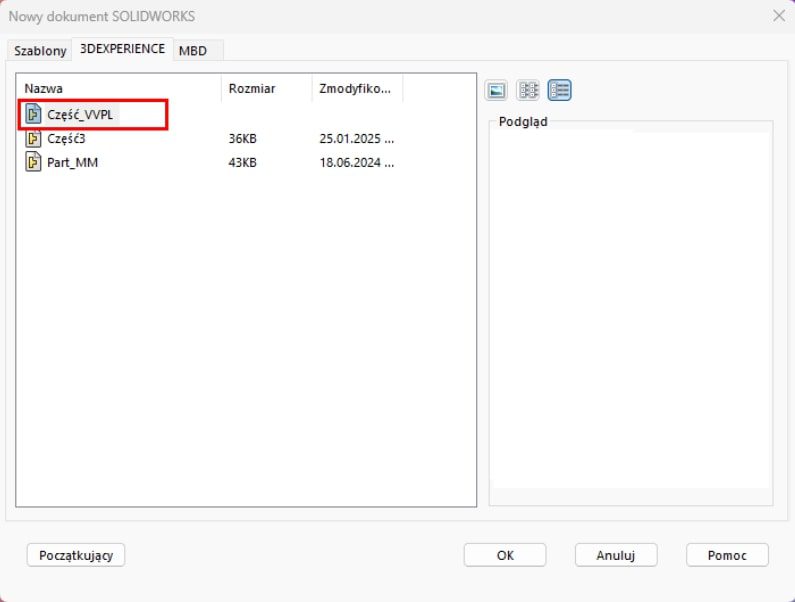Click the Część3 part file icon
This screenshot has width=795, height=602.
[33, 138]
